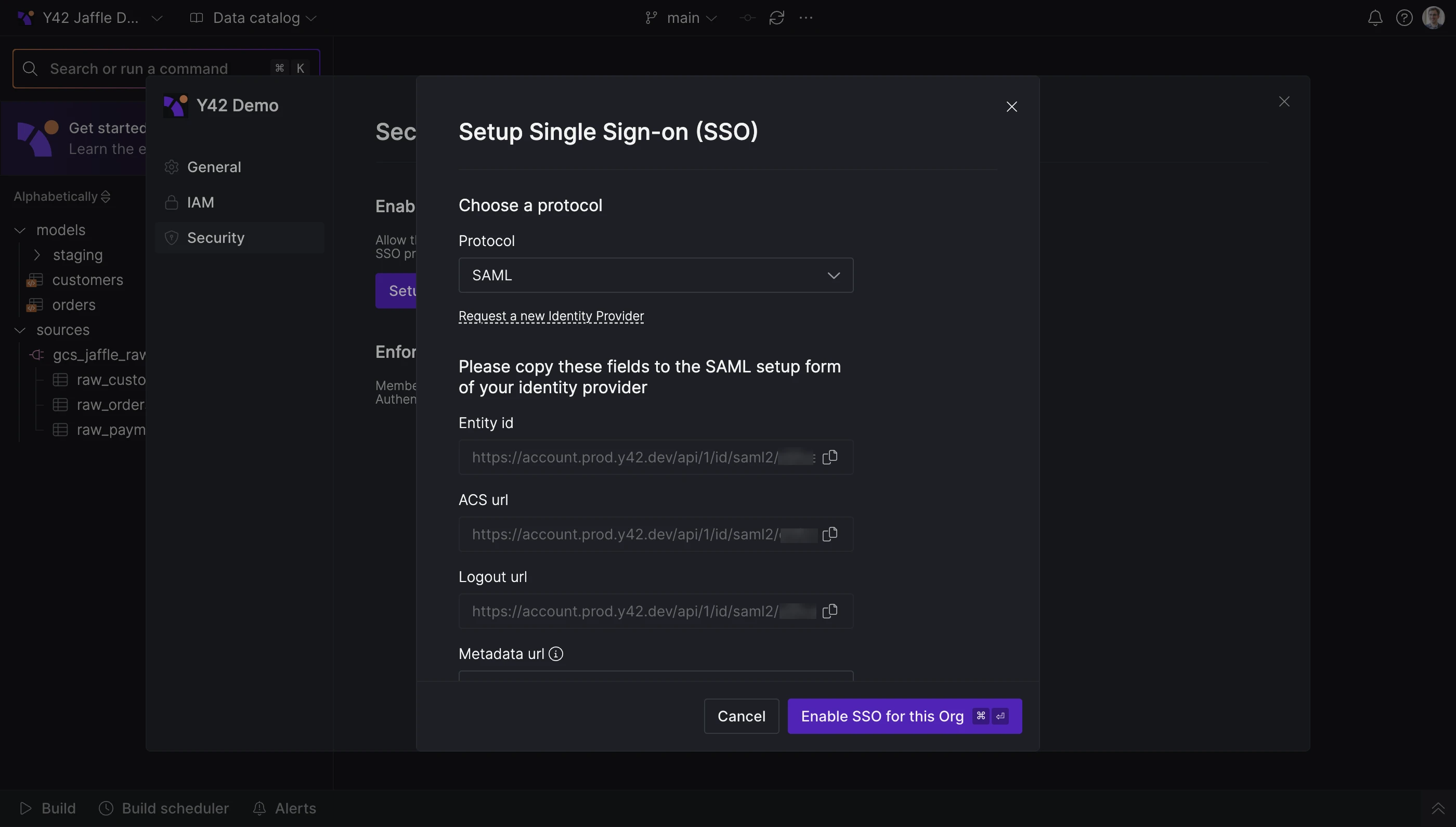This screenshot has height=827, width=1456.
Task: Copy the Logout url value
Action: (829, 611)
